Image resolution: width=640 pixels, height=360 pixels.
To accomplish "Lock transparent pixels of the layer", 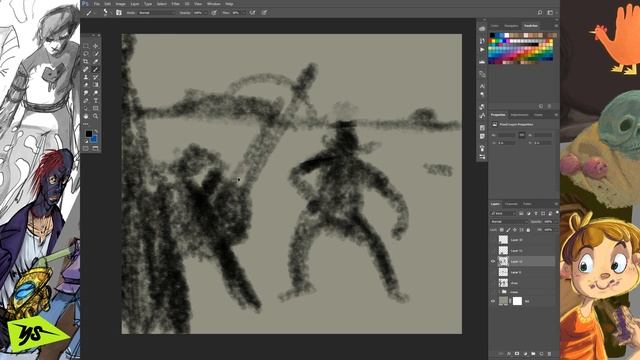I will pos(502,230).
